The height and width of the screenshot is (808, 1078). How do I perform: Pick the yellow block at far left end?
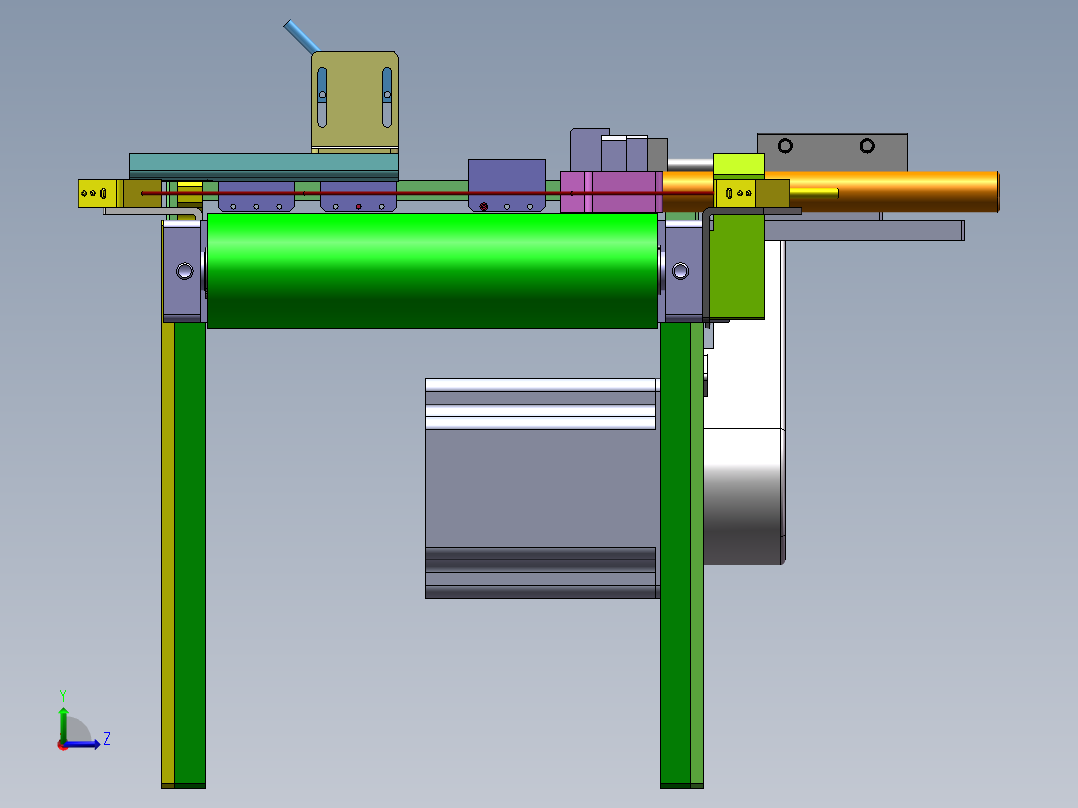[100, 193]
